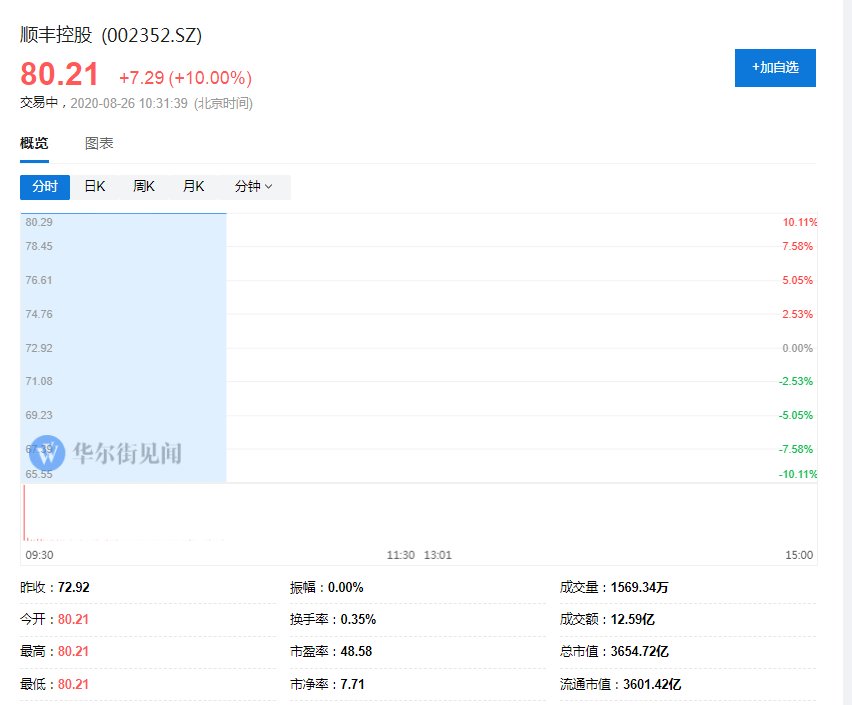
Task: Open the 图表 tab
Action: [x=99, y=144]
